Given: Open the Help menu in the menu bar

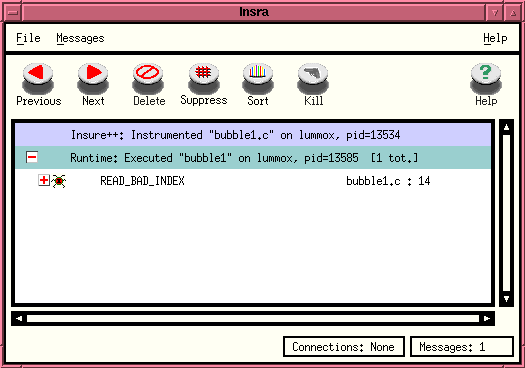Looking at the screenshot, I should 495,38.
